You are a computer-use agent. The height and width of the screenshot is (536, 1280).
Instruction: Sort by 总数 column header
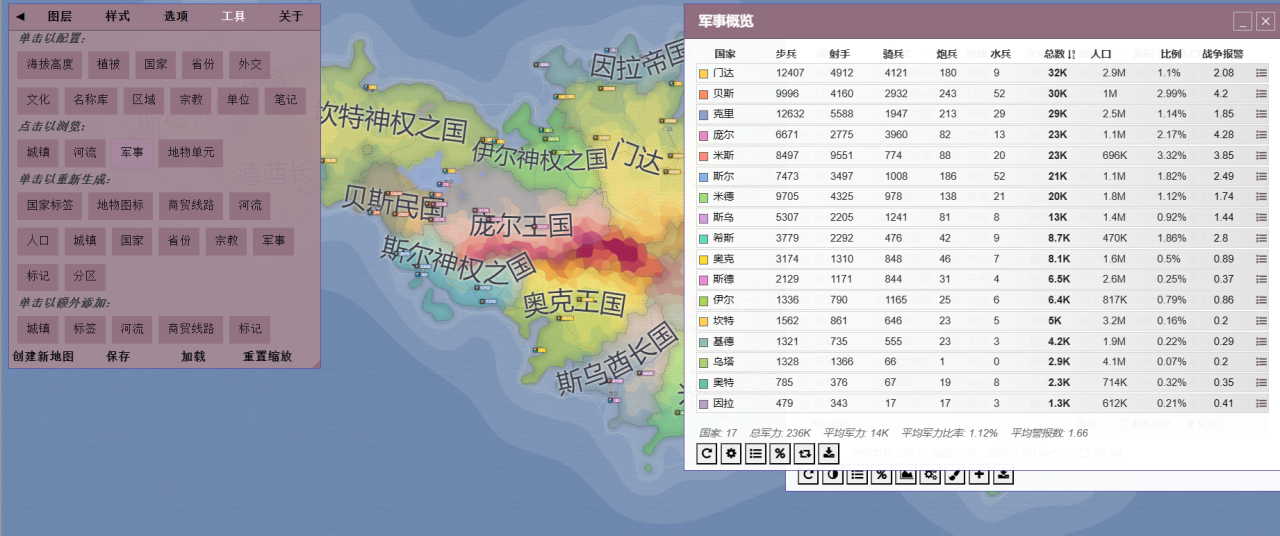coord(1058,54)
